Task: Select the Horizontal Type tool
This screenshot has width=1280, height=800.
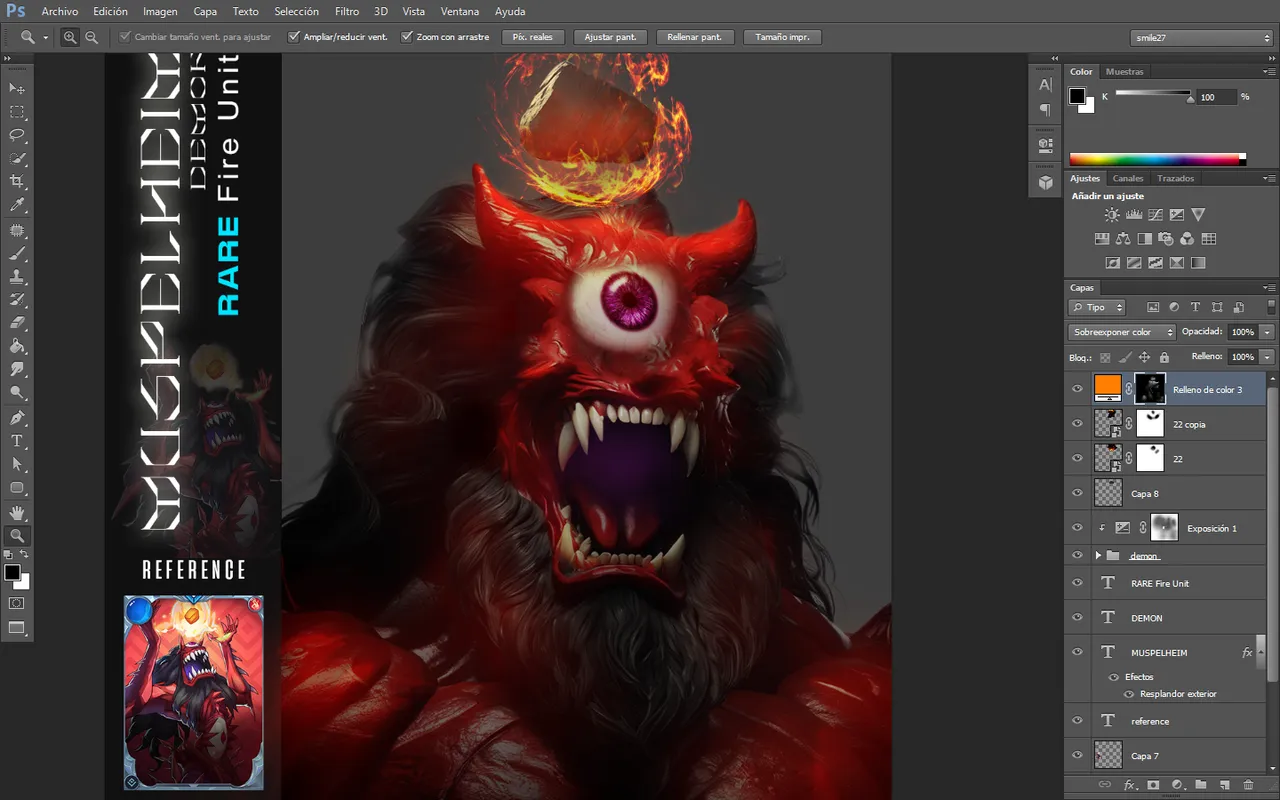Action: coord(17,440)
